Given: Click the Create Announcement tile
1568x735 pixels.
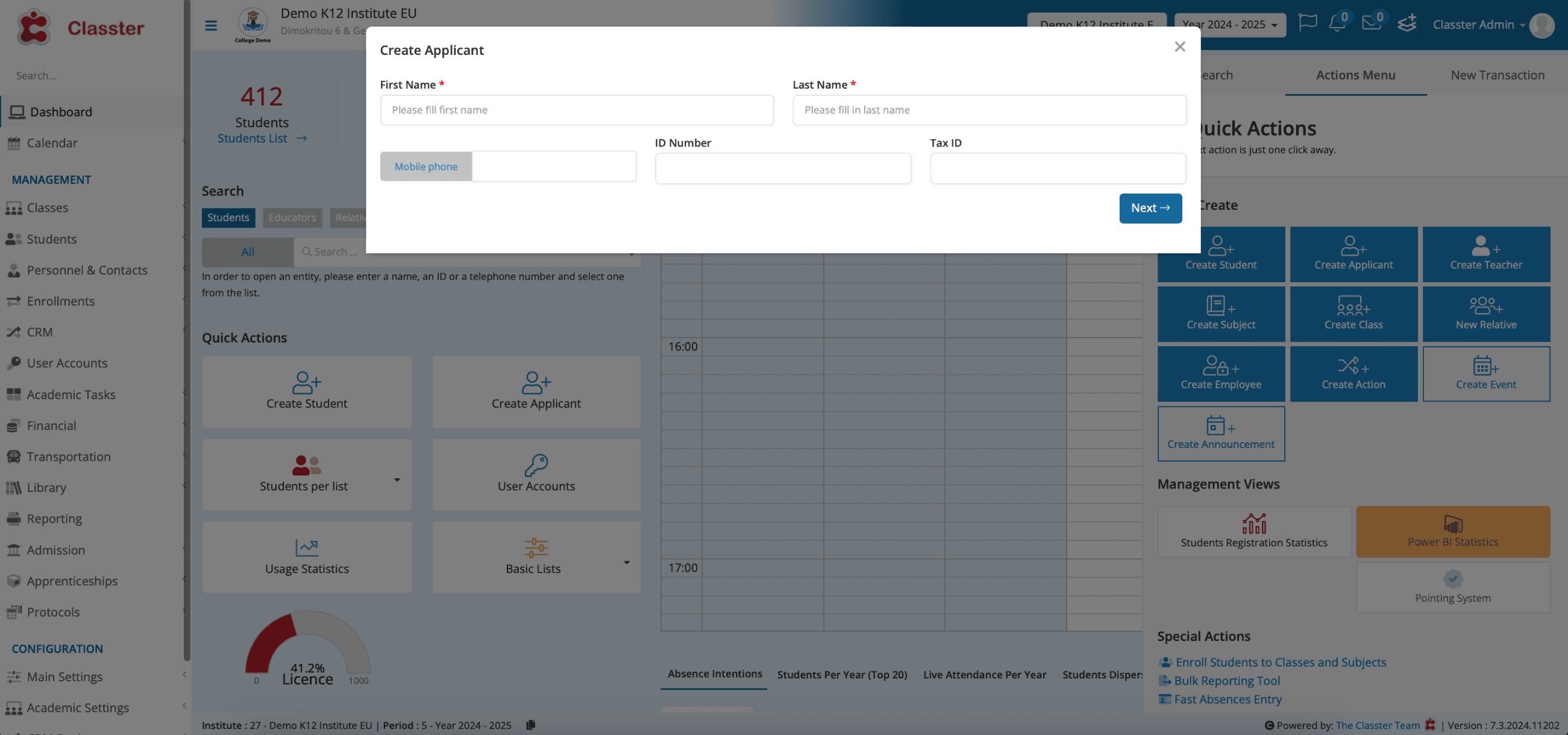Looking at the screenshot, I should [x=1221, y=433].
